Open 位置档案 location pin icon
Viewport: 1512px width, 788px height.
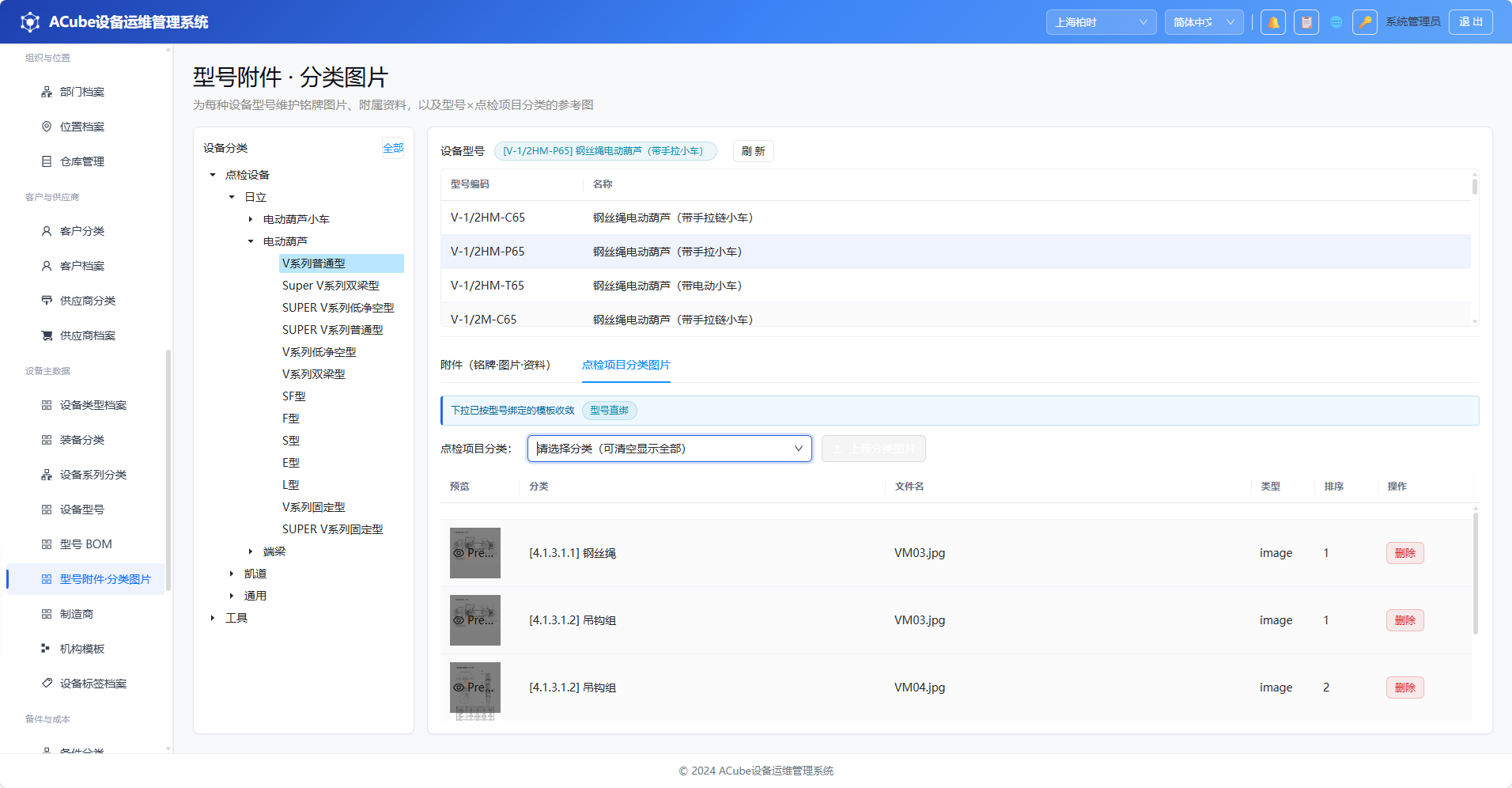click(47, 127)
